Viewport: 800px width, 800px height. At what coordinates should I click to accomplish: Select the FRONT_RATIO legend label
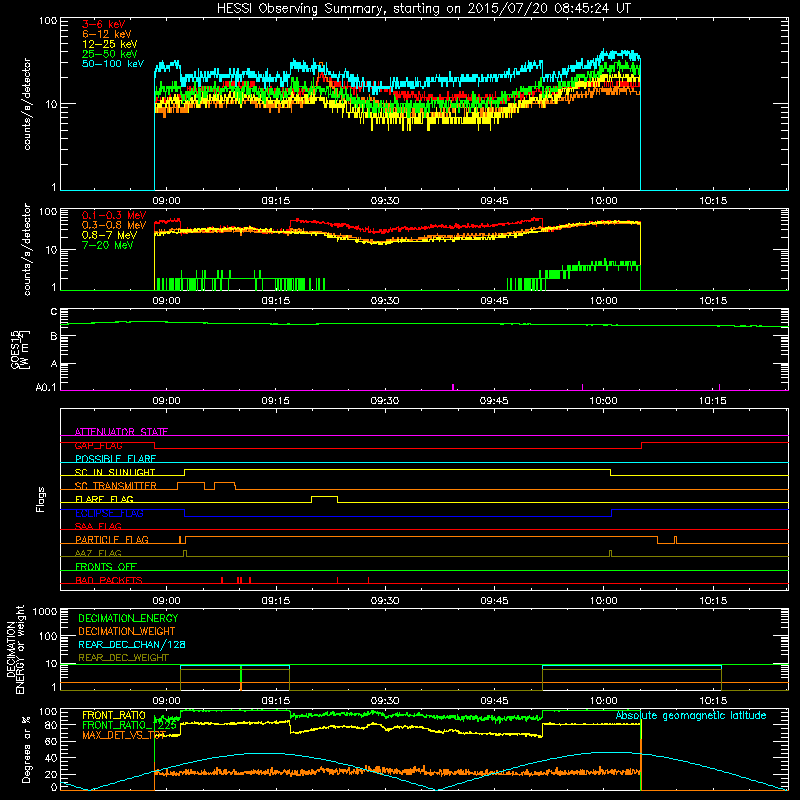pos(114,715)
